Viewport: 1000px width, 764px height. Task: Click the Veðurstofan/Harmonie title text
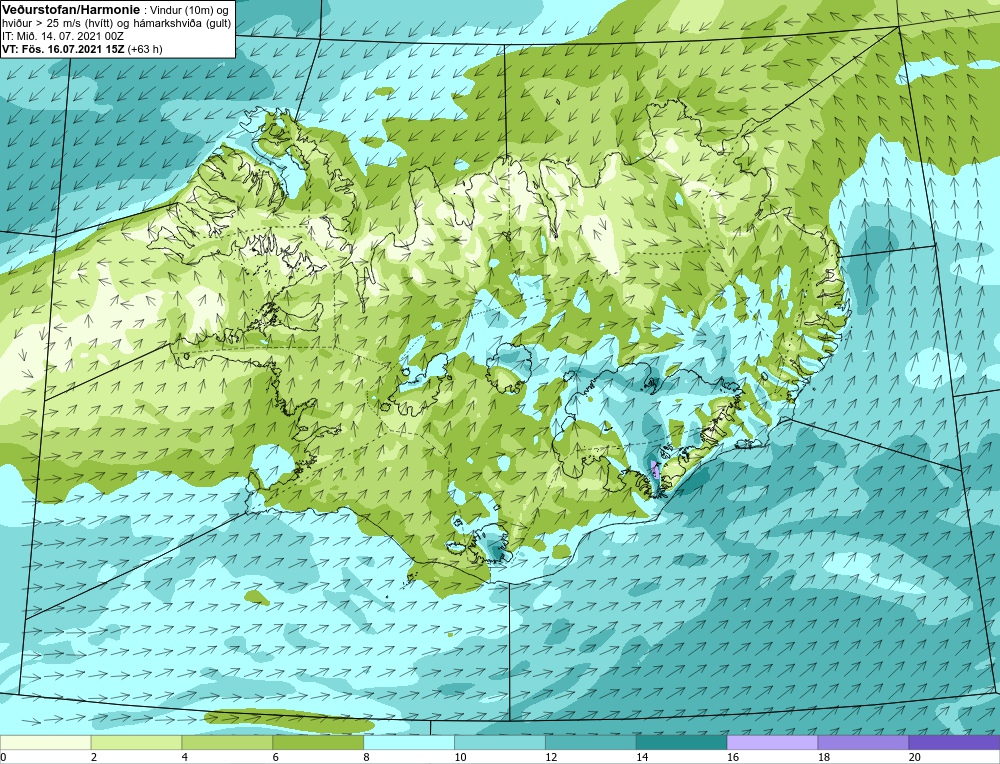(70, 10)
